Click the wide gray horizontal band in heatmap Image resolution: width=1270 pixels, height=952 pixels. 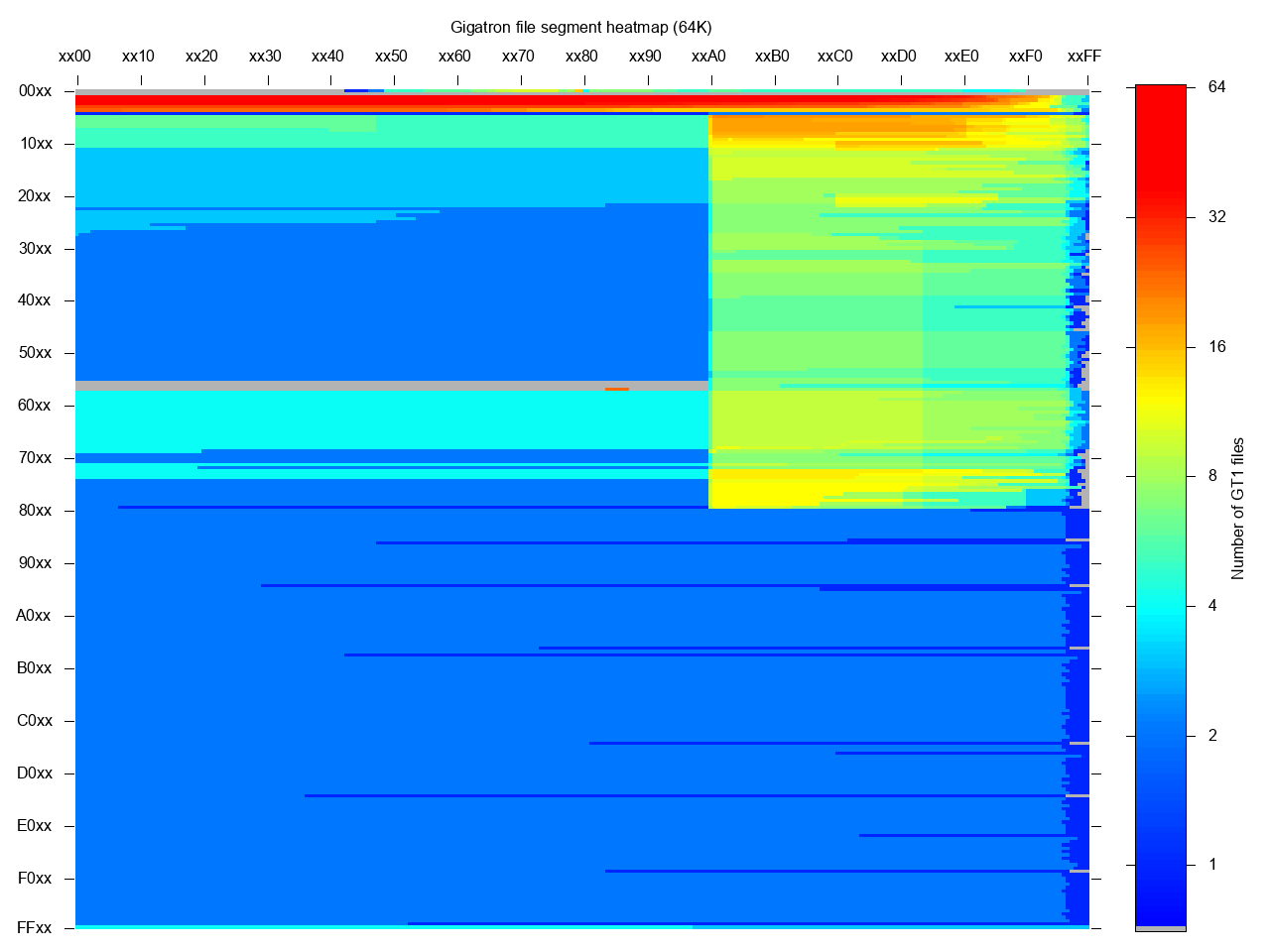pyautogui.click(x=391, y=385)
